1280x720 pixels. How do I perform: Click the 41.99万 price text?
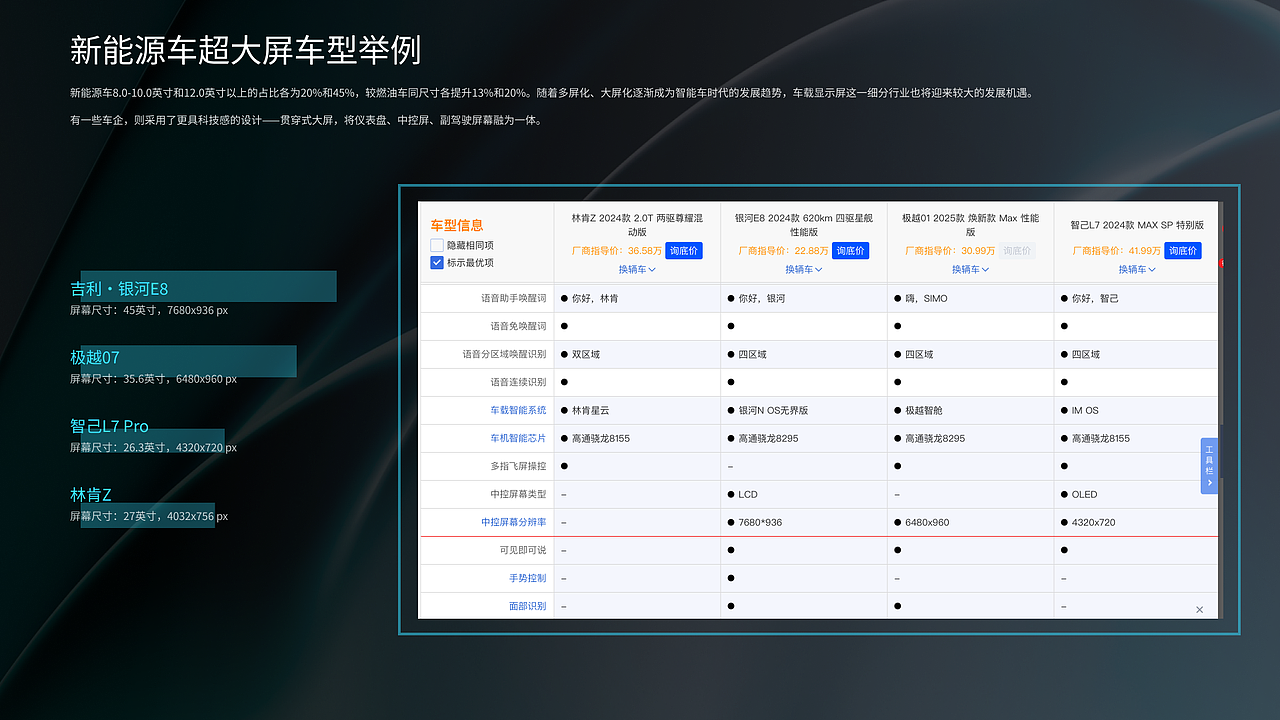pos(1144,251)
